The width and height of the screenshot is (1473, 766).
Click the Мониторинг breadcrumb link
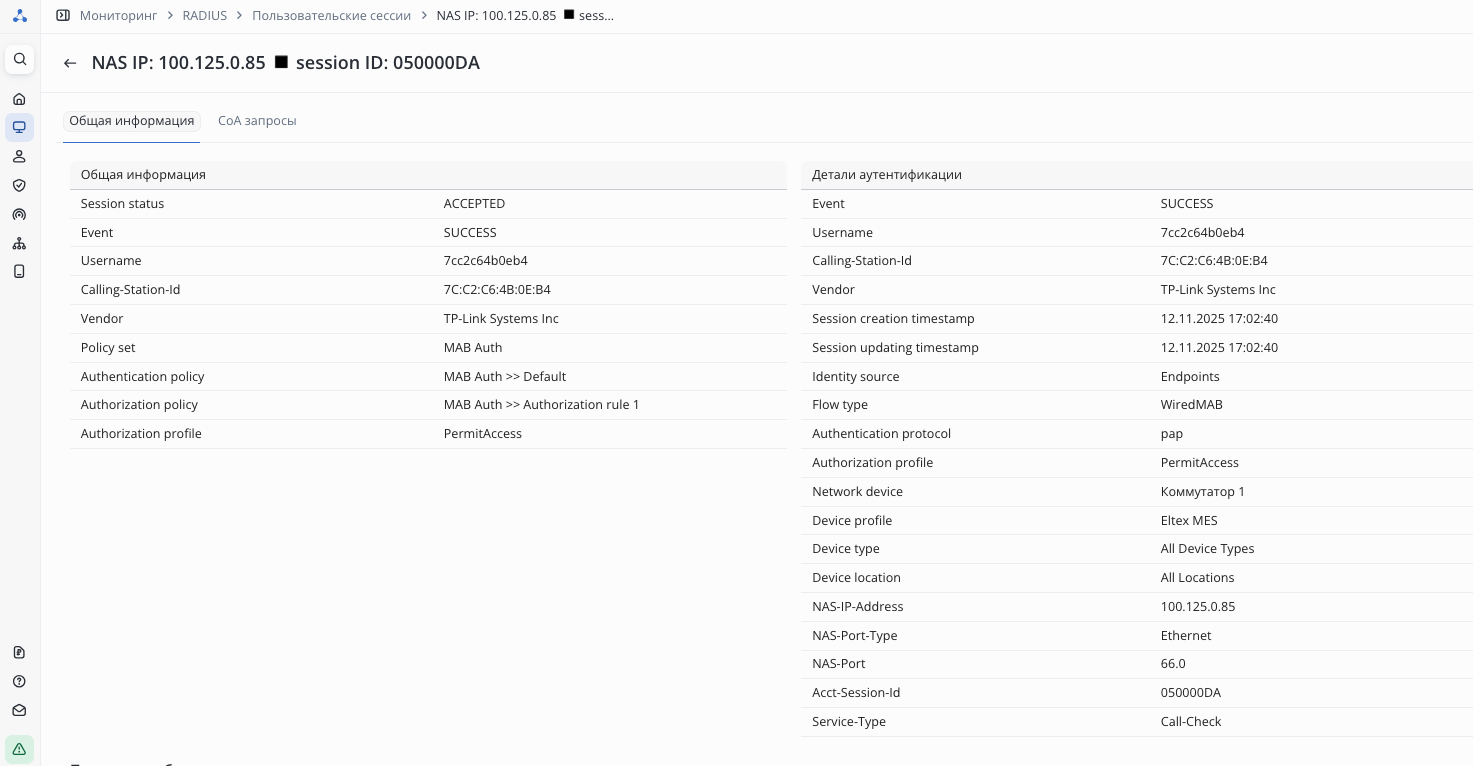click(119, 15)
